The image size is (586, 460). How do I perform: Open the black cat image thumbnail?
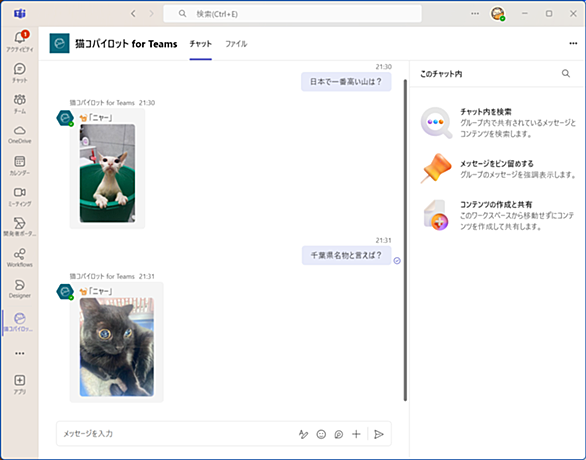coord(117,347)
